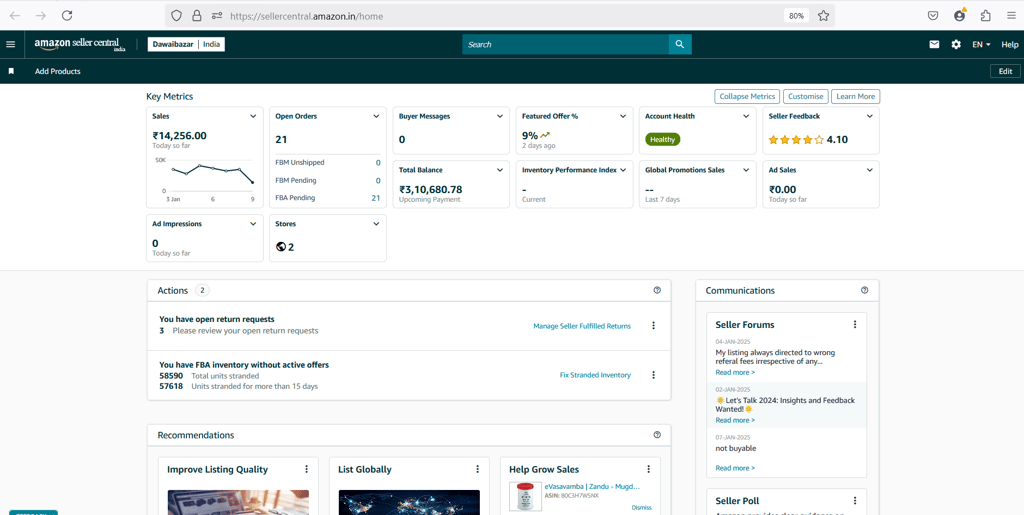Expand the Inventory Performance Index chevron
Viewport: 1024px width, 515px height.
[x=623, y=170]
